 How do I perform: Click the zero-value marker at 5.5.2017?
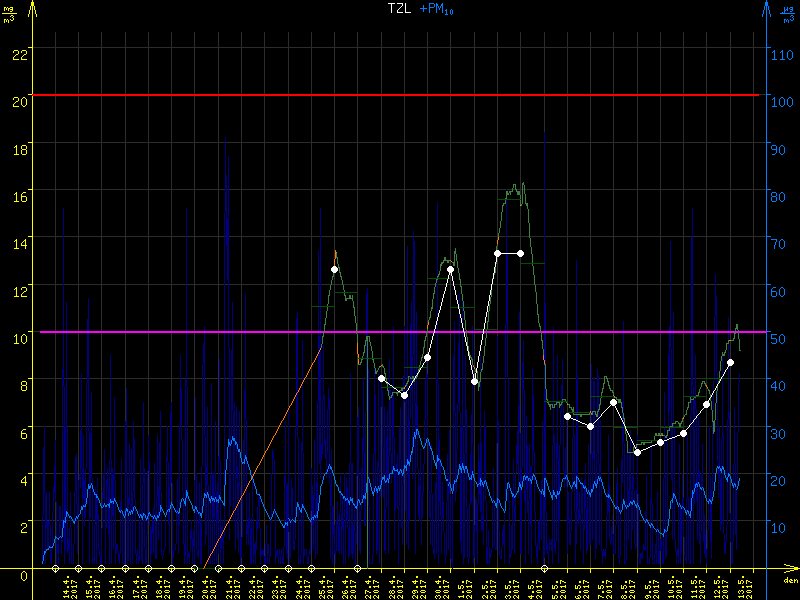coord(545,568)
